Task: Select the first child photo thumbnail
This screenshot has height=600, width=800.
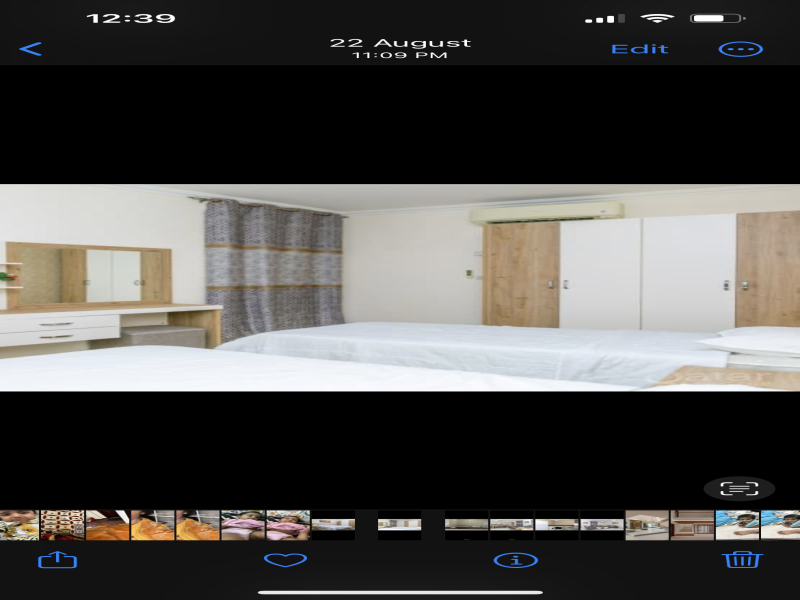Action: tap(19, 525)
